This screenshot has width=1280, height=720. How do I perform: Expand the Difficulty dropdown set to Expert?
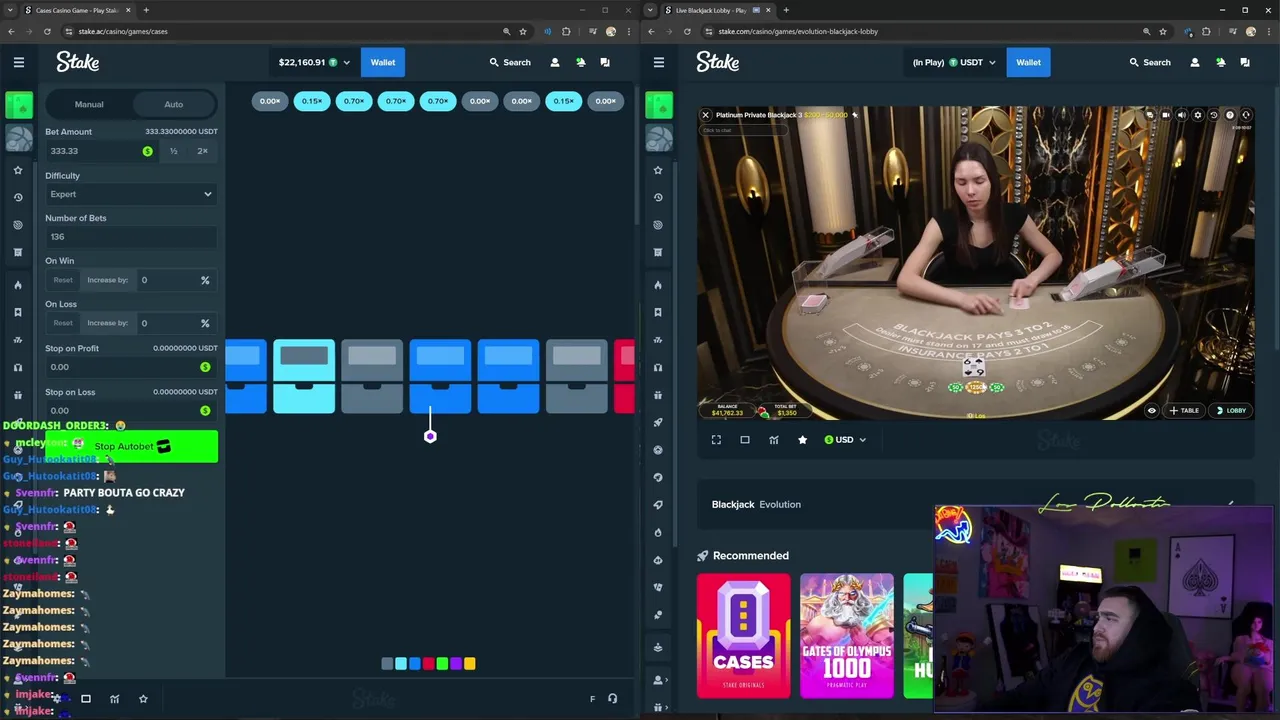pyautogui.click(x=131, y=194)
